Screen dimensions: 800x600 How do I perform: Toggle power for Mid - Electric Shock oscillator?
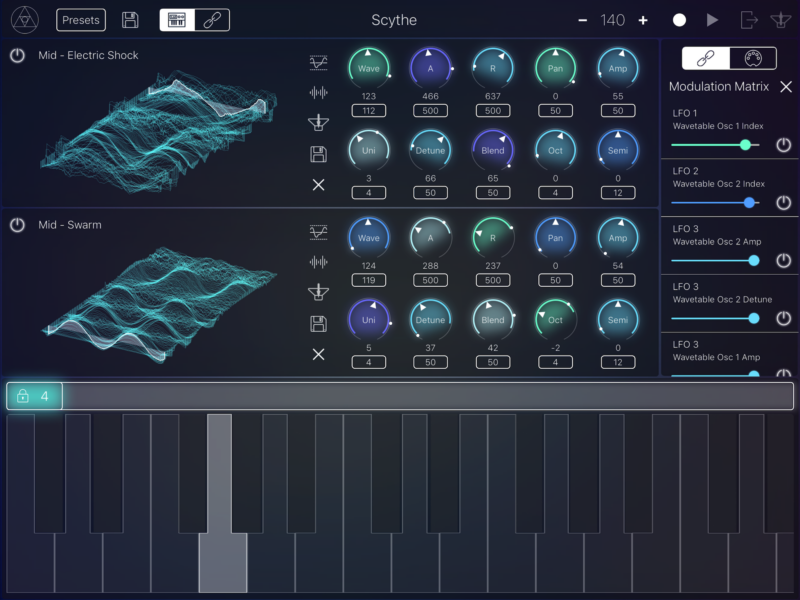18,56
